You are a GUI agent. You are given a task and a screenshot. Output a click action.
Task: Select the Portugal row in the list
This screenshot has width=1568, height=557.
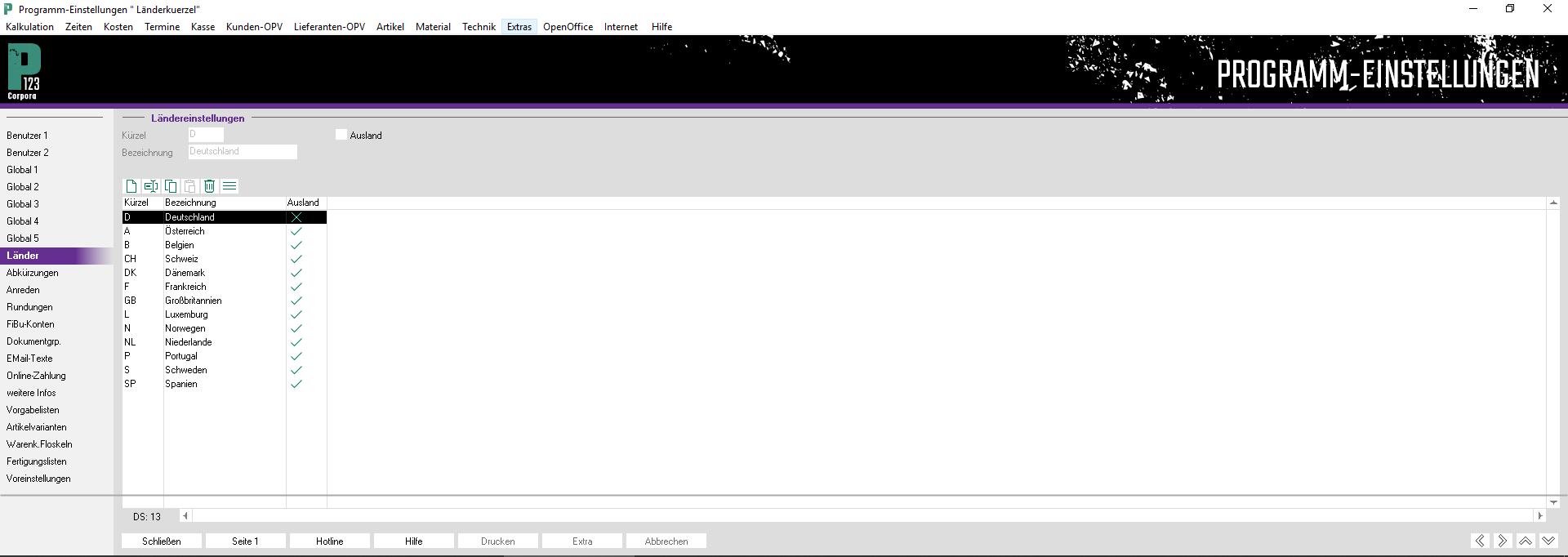point(225,356)
